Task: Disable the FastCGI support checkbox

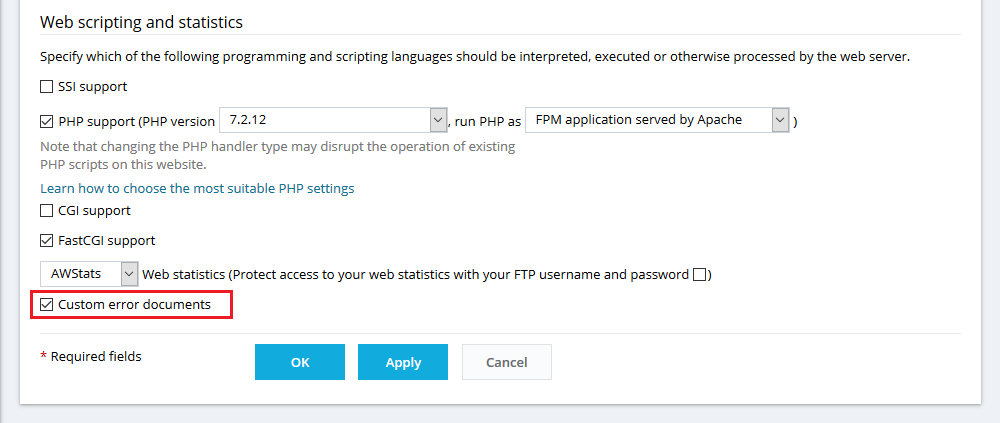Action: point(47,241)
